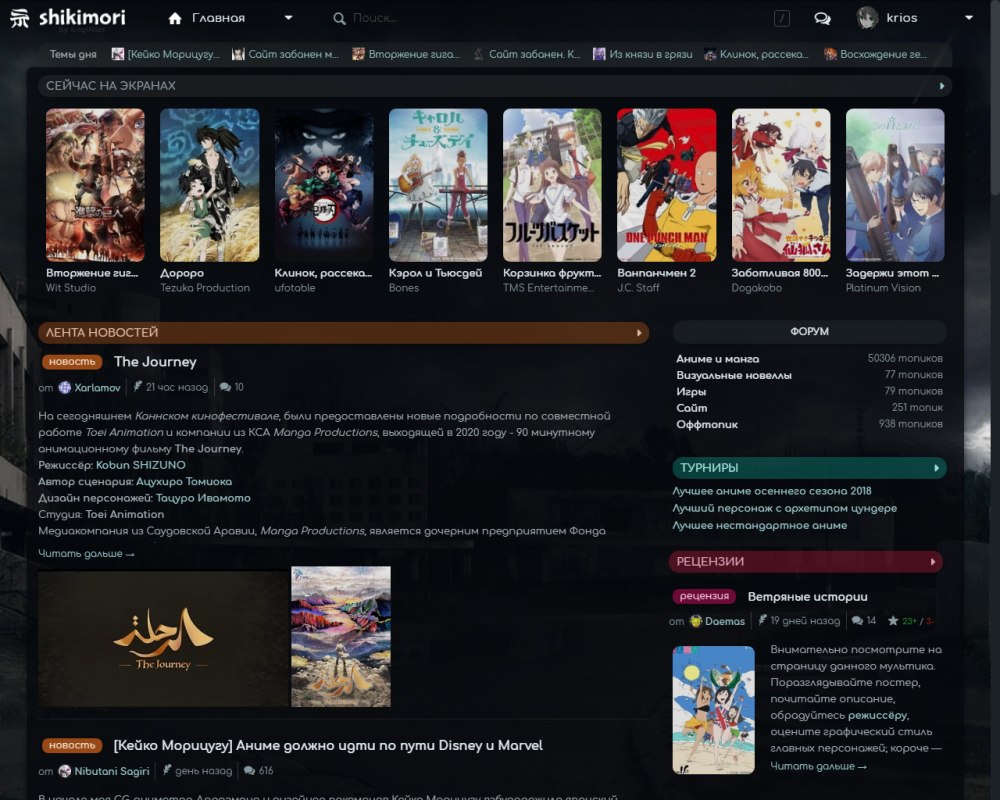This screenshot has height=800, width=1000.
Task: Click the Platinum Vision studio name
Action: click(x=883, y=288)
